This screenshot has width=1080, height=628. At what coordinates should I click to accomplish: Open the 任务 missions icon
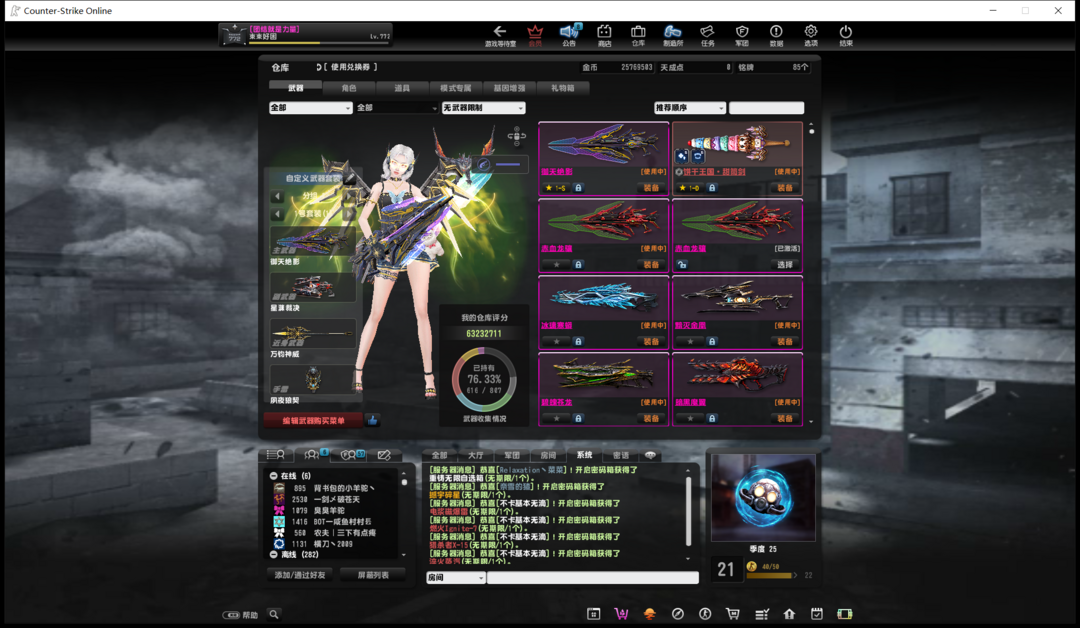click(x=707, y=35)
